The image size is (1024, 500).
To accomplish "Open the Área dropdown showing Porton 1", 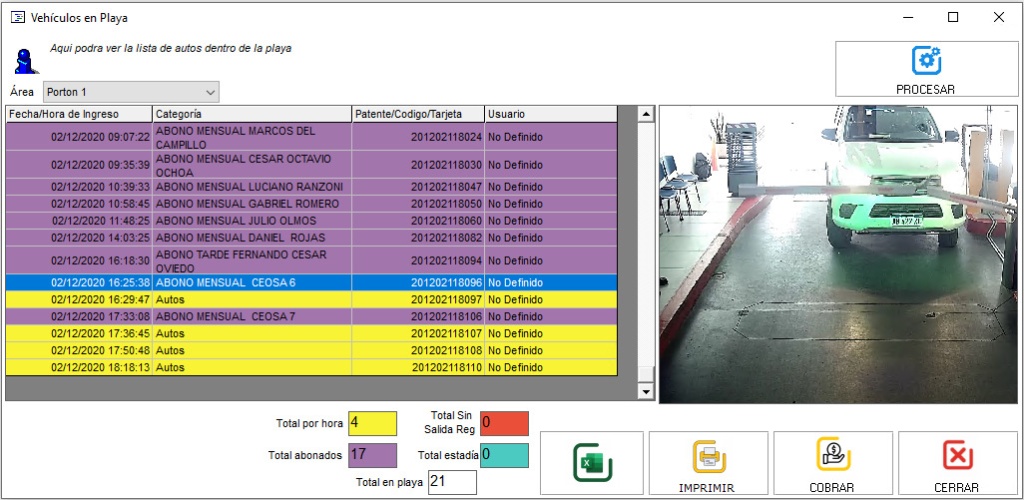I will tap(131, 92).
